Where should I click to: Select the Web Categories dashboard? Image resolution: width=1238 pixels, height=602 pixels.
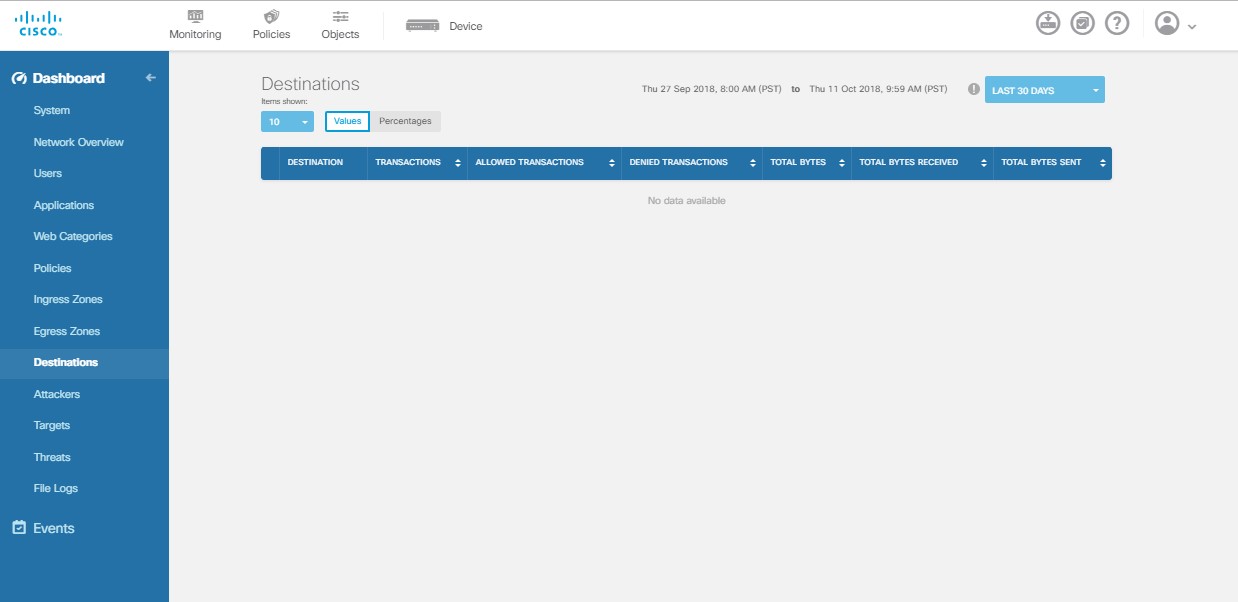75,236
